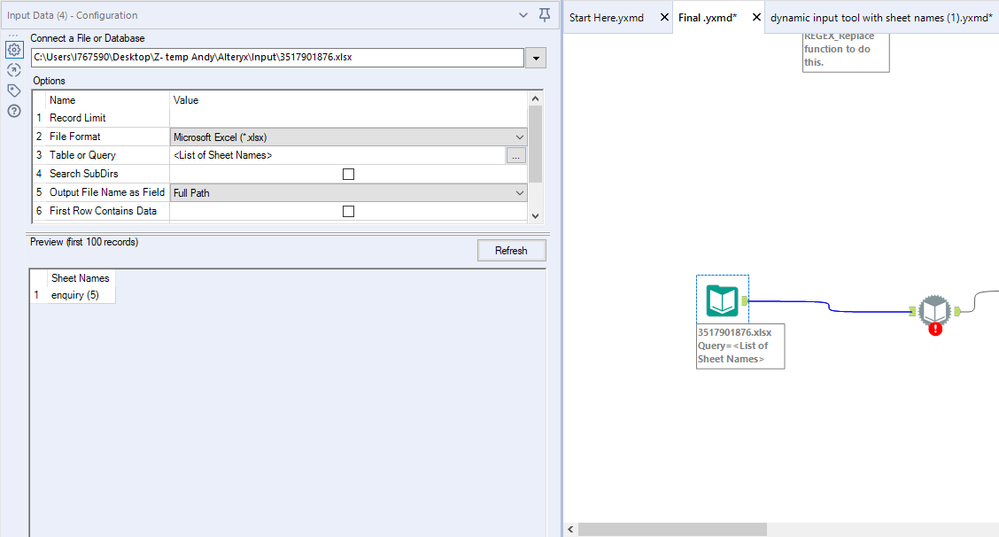This screenshot has height=537, width=999.
Task: Toggle First Row Contains Data checkbox
Action: coord(348,211)
